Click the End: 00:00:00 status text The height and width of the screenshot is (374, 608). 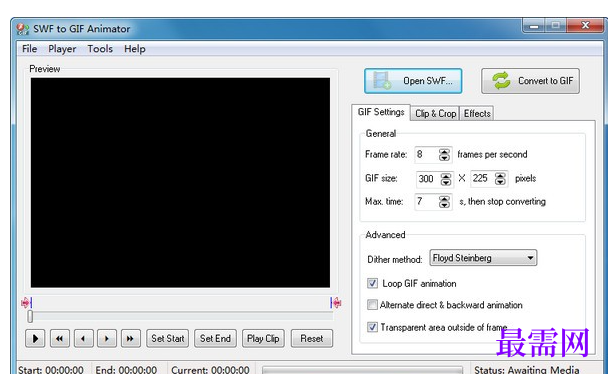(x=126, y=370)
